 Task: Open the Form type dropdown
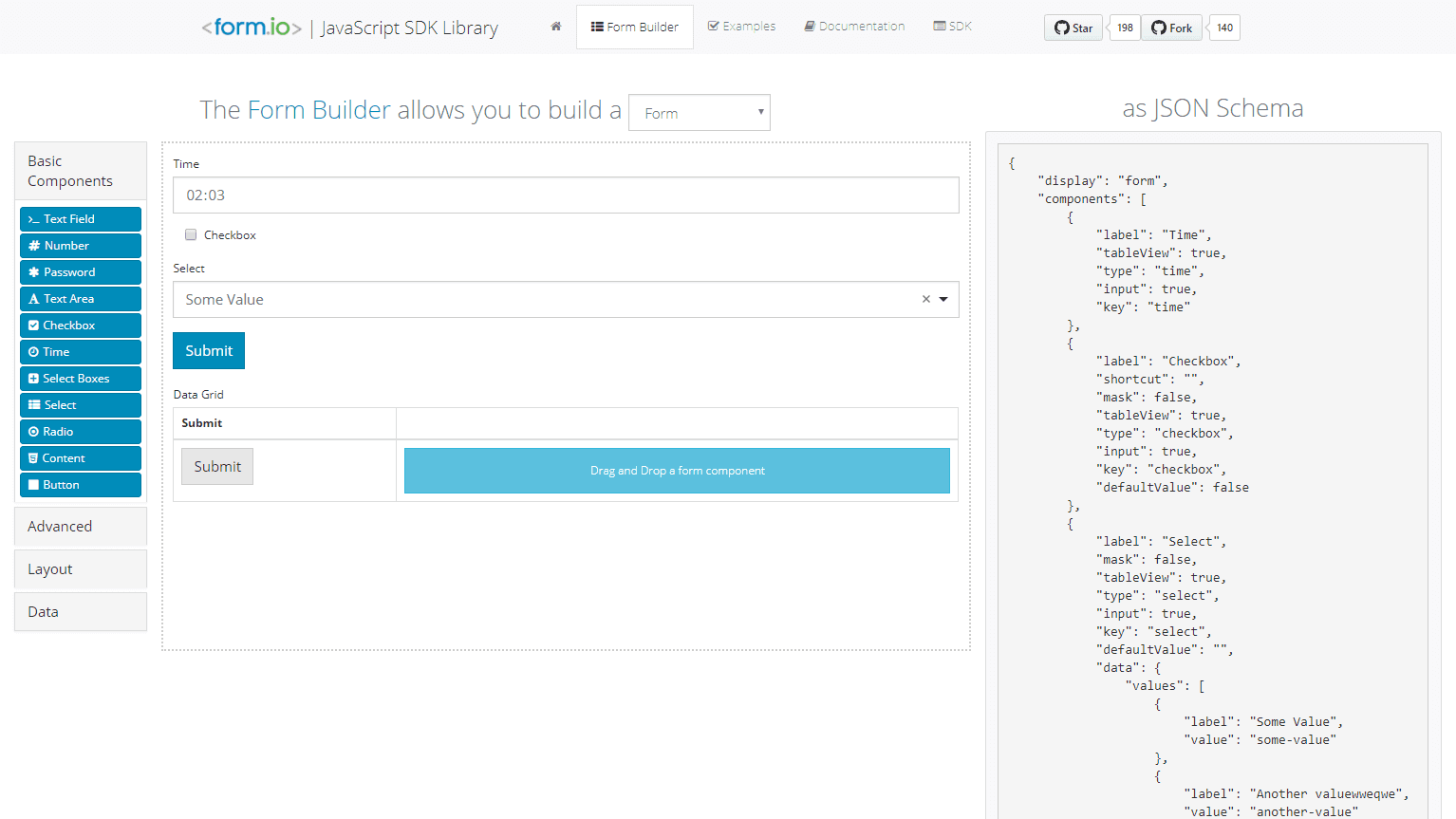click(700, 112)
